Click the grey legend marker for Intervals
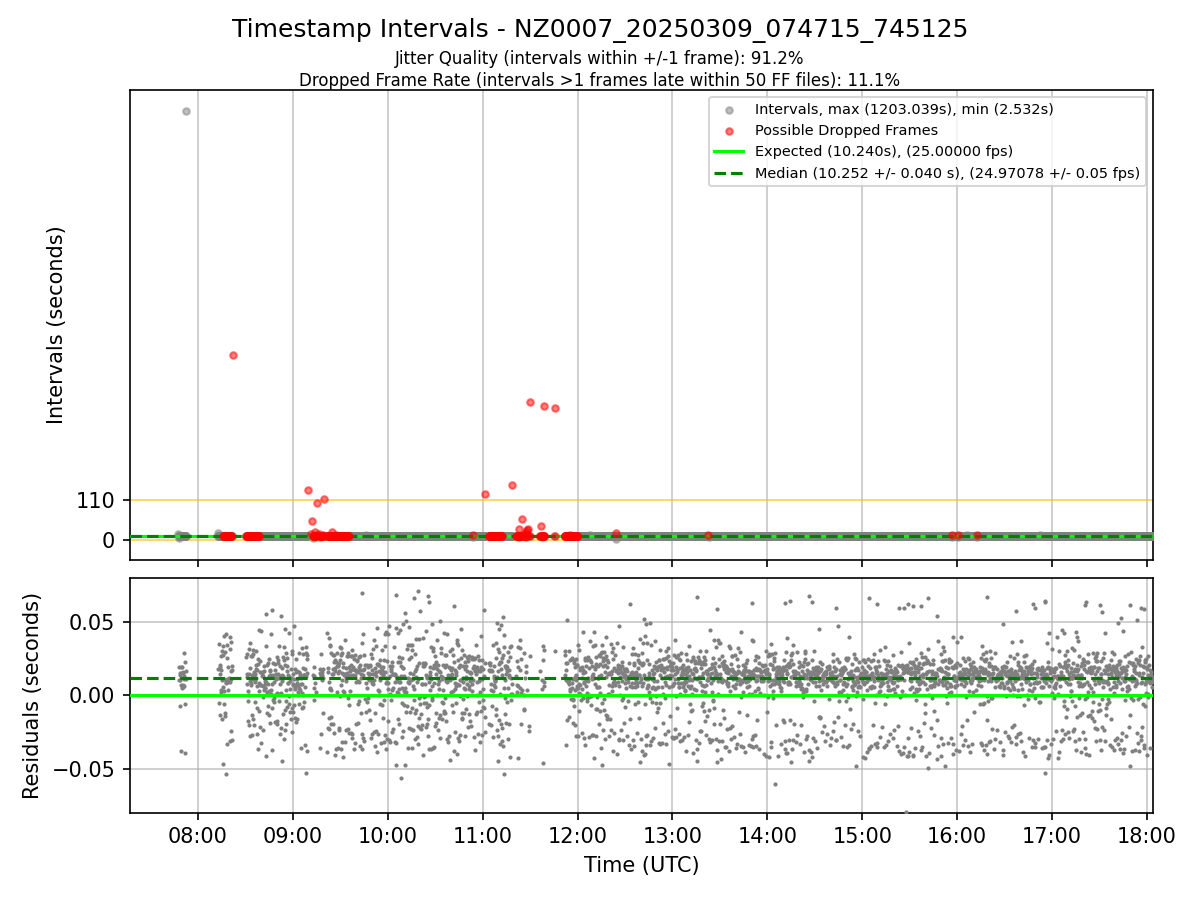Viewport: 1200px width, 900px height. click(729, 110)
